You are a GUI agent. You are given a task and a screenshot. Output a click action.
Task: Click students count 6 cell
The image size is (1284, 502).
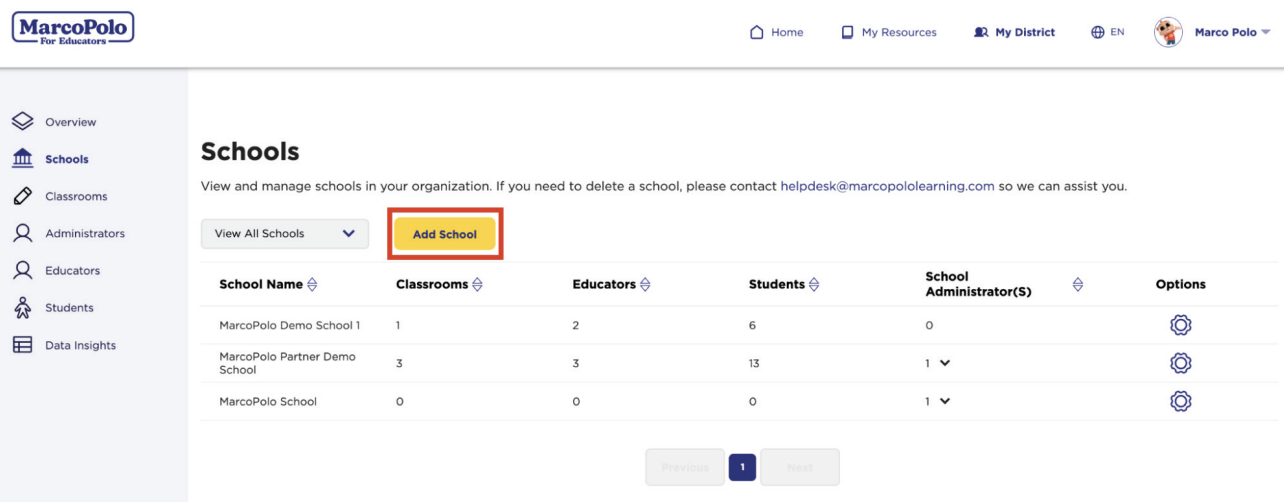pos(752,325)
